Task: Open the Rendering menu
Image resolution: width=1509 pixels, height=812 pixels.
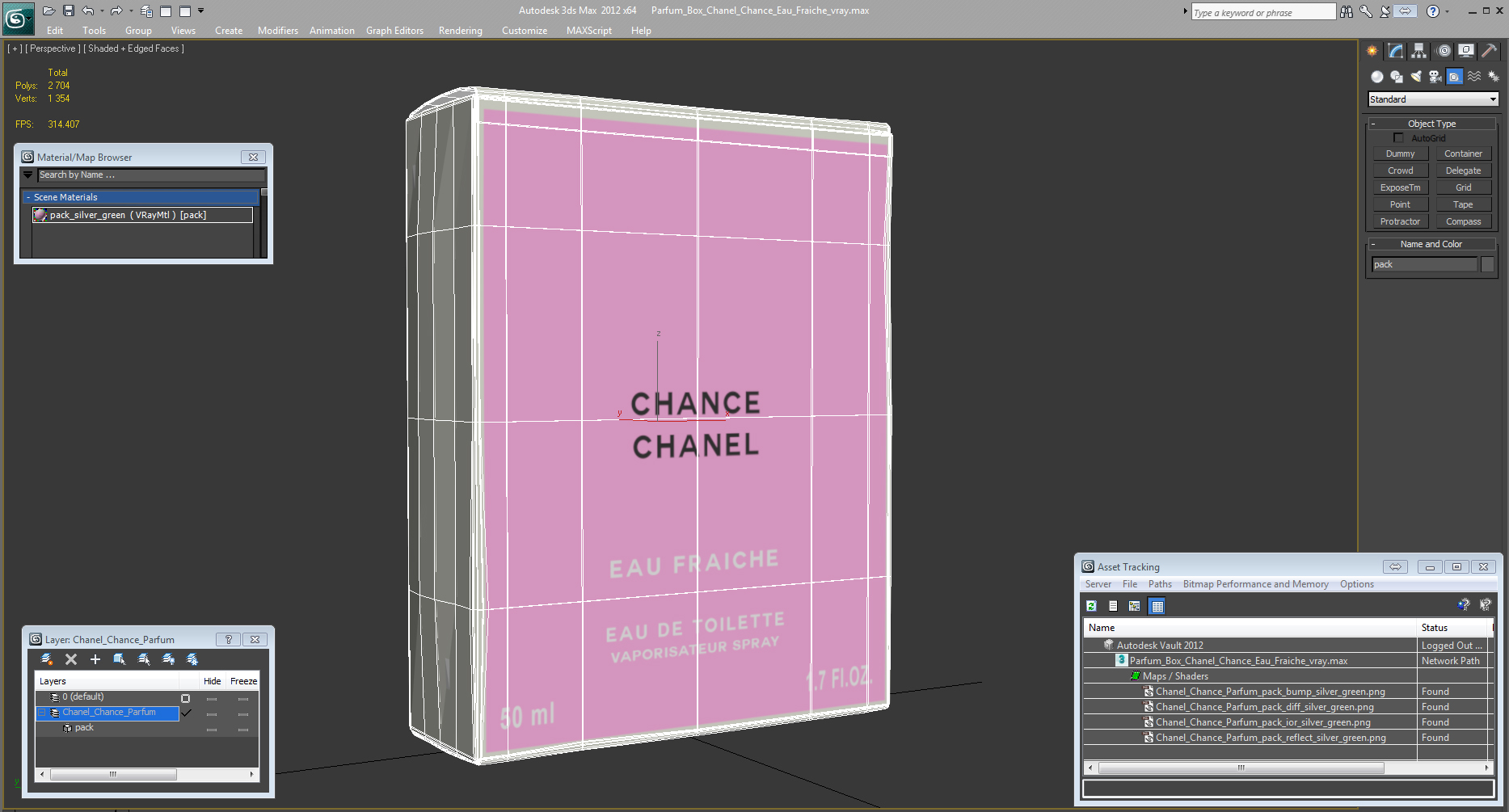Action: [x=460, y=31]
